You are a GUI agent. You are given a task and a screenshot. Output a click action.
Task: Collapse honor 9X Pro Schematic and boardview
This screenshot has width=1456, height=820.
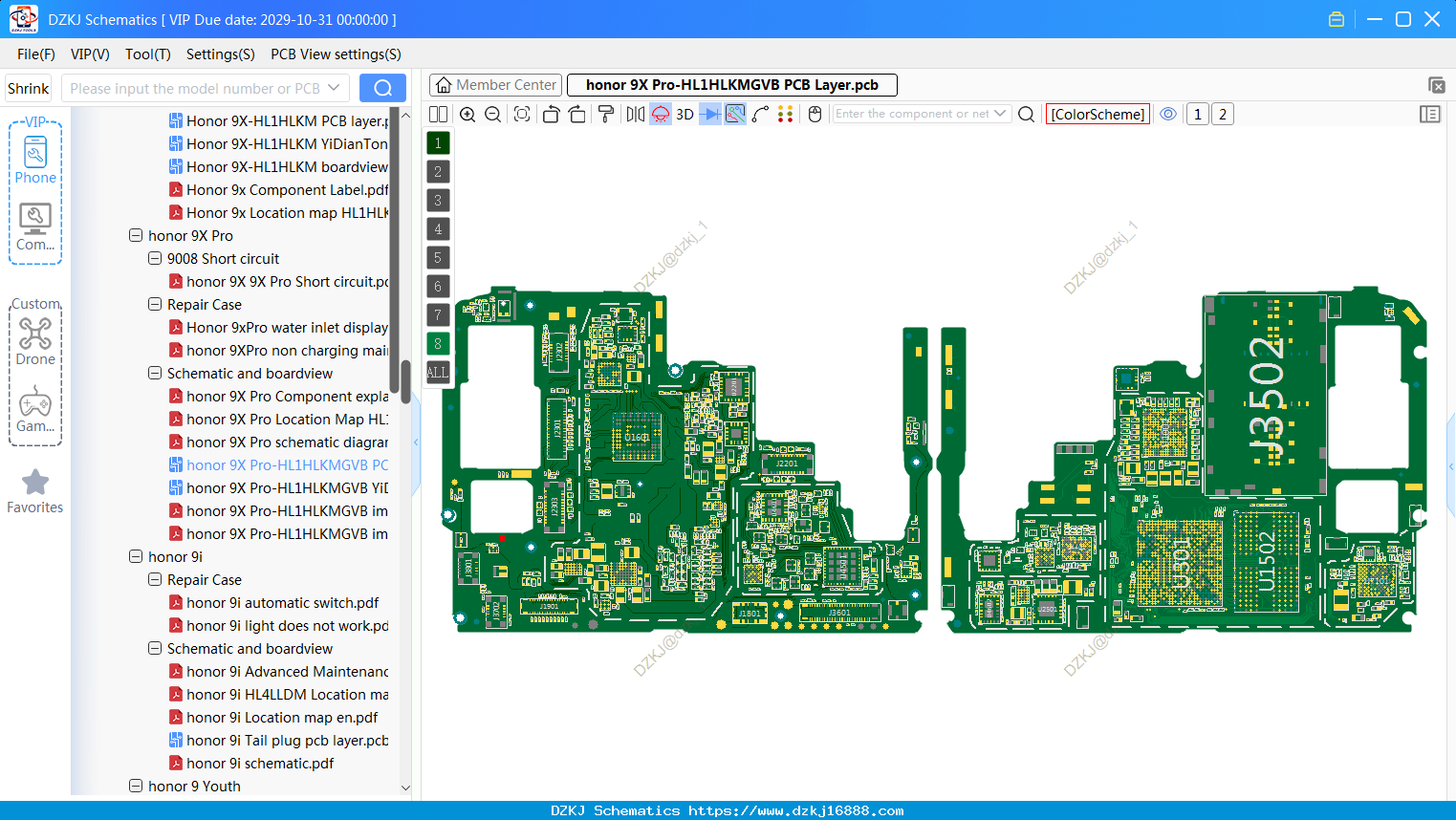click(x=155, y=373)
